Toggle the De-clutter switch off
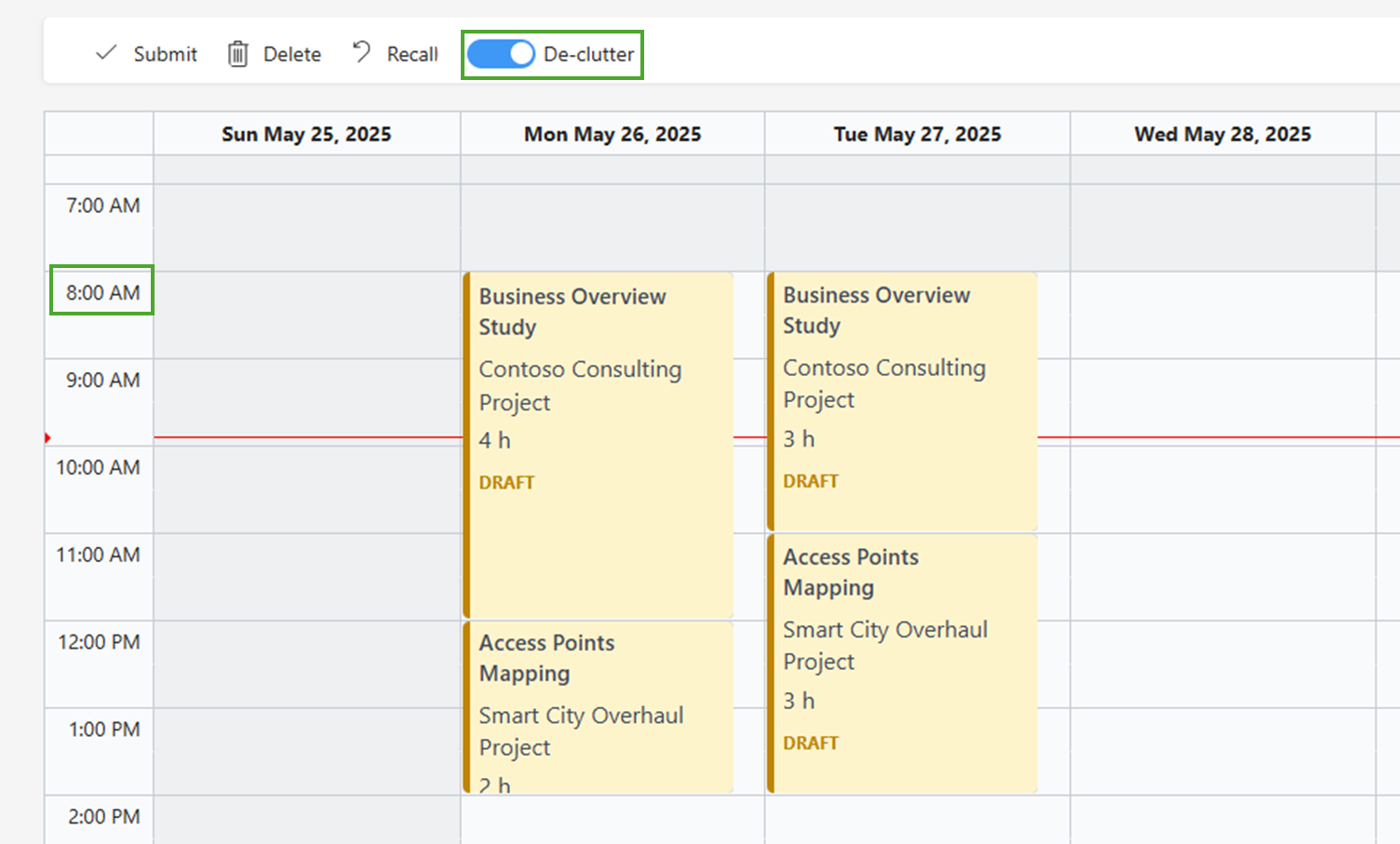Viewport: 1400px width, 844px height. coord(500,54)
